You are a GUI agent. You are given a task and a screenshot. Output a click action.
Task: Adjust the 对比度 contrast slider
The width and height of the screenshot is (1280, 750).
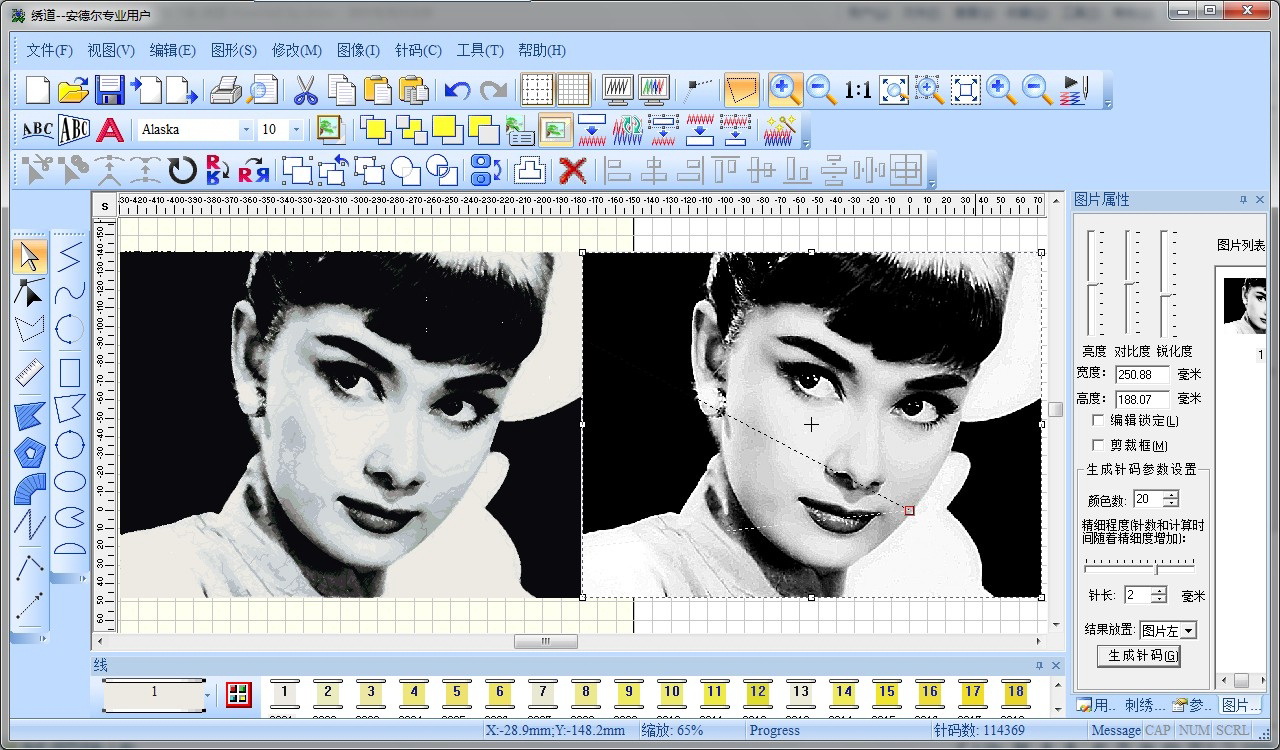1131,284
